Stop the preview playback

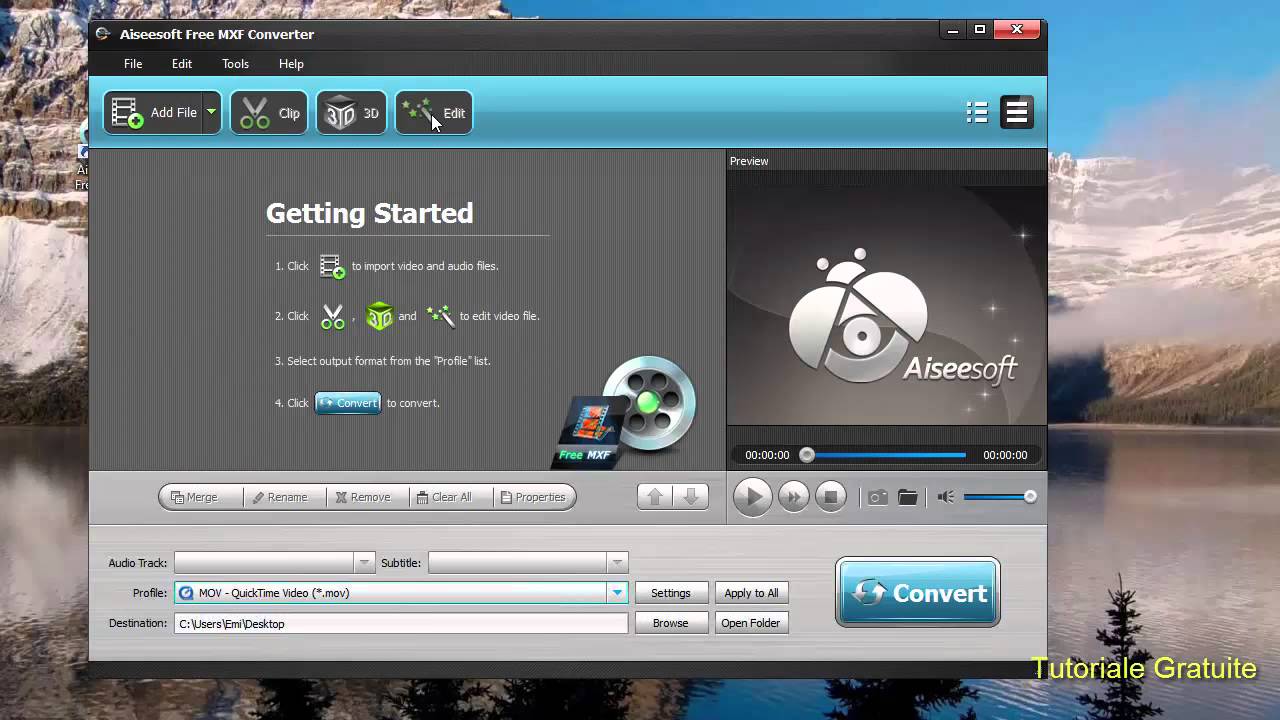click(830, 497)
